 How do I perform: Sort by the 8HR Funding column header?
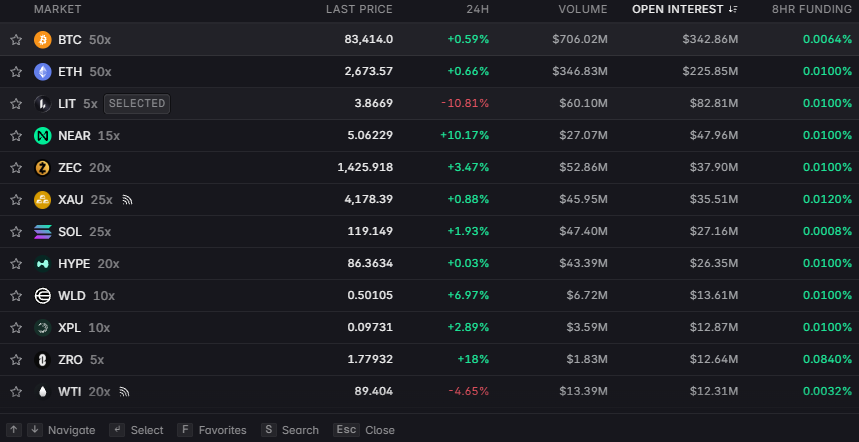tap(812, 9)
